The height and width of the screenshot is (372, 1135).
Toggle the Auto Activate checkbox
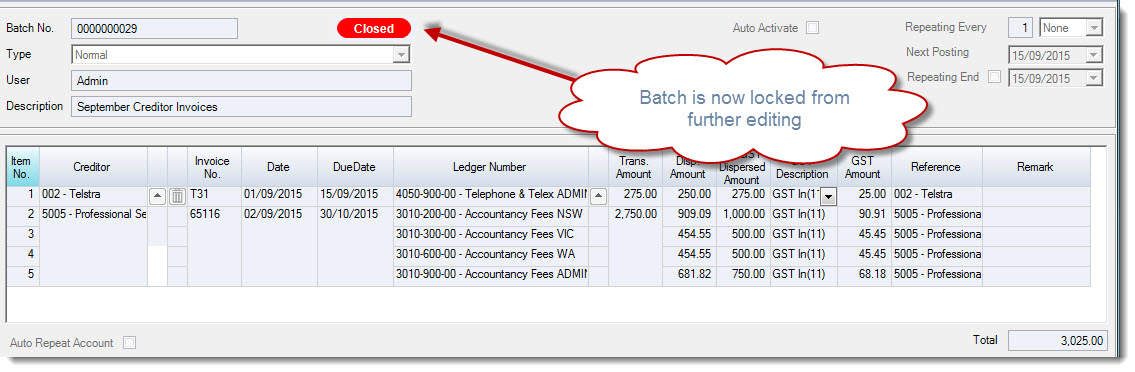coord(813,28)
